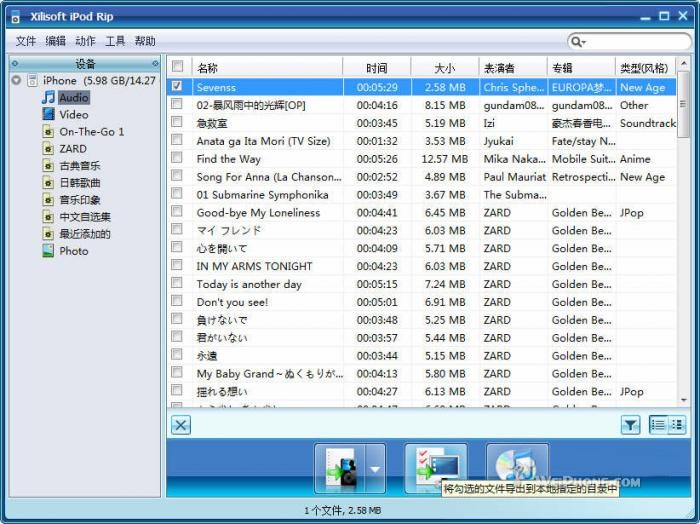Sort by 大小 column header
The height and width of the screenshot is (524, 700).
point(445,67)
